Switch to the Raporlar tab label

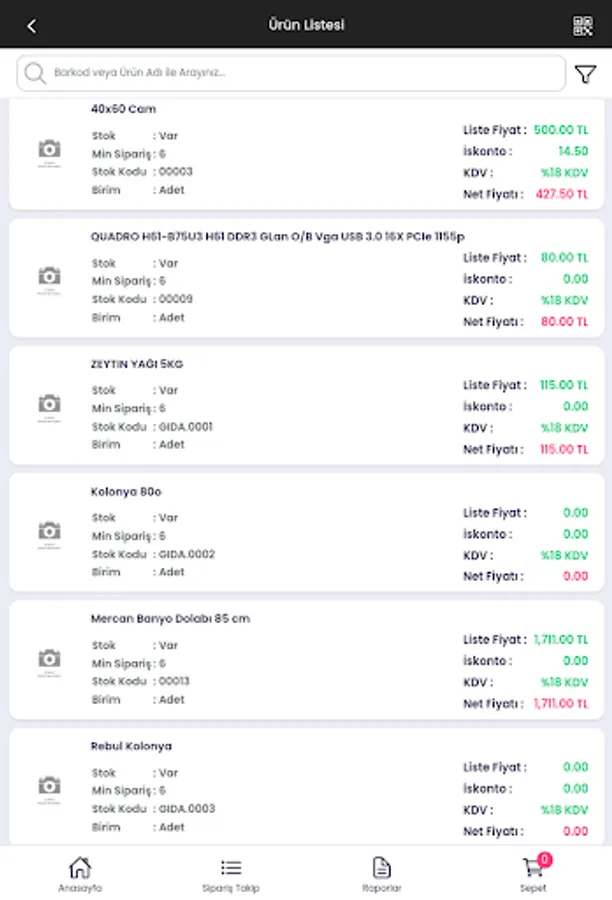tap(381, 888)
